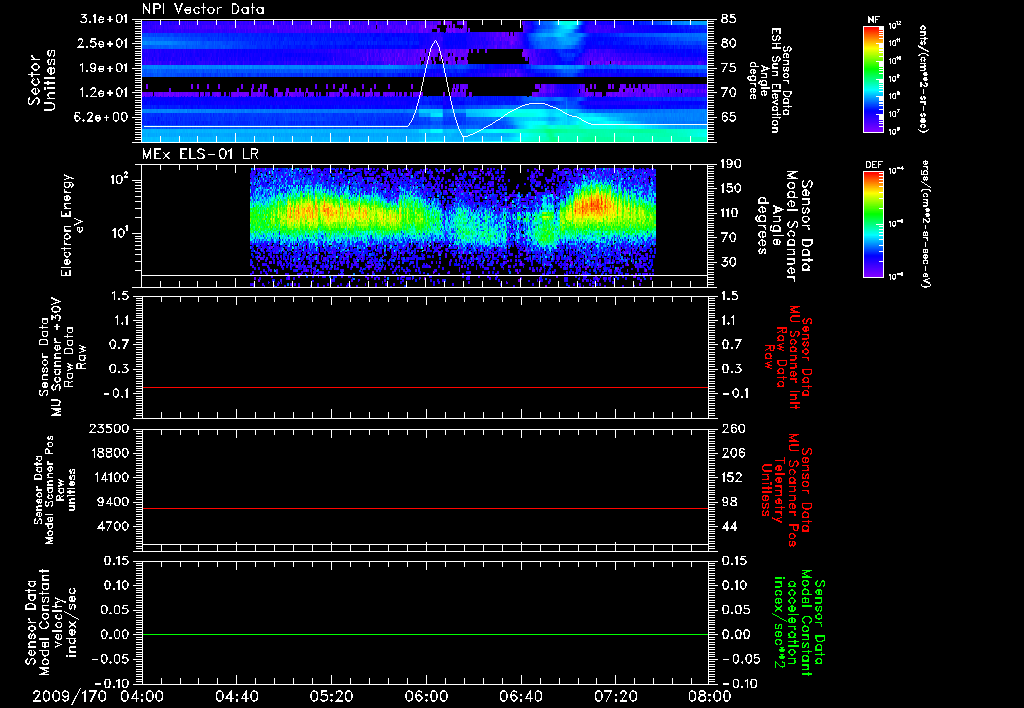The width and height of the screenshot is (1024, 708).
Task: Click the "85" sun elevation tick value
Action: coord(729,19)
